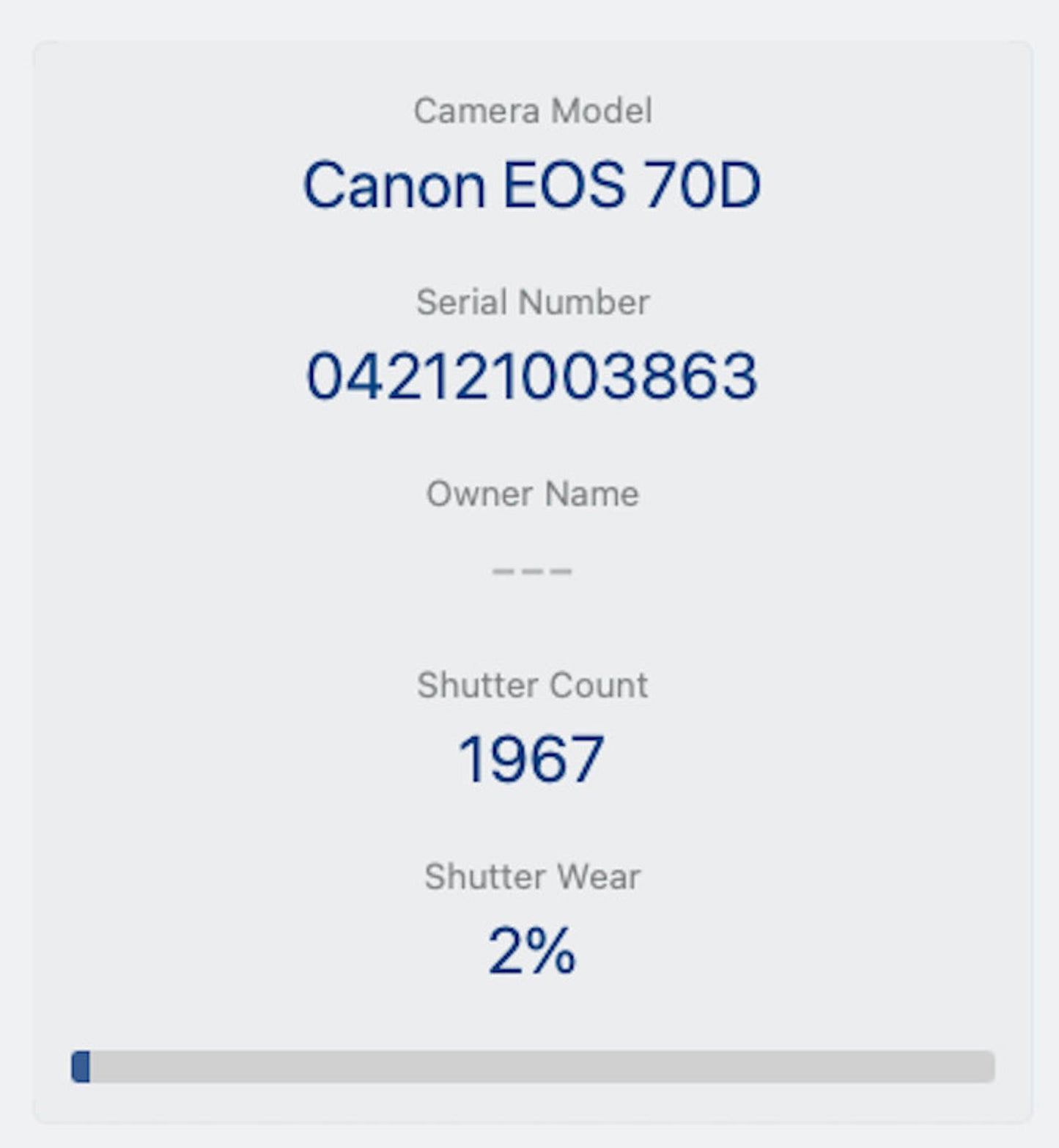
Task: Click the word Name in the owner label
Action: click(592, 493)
